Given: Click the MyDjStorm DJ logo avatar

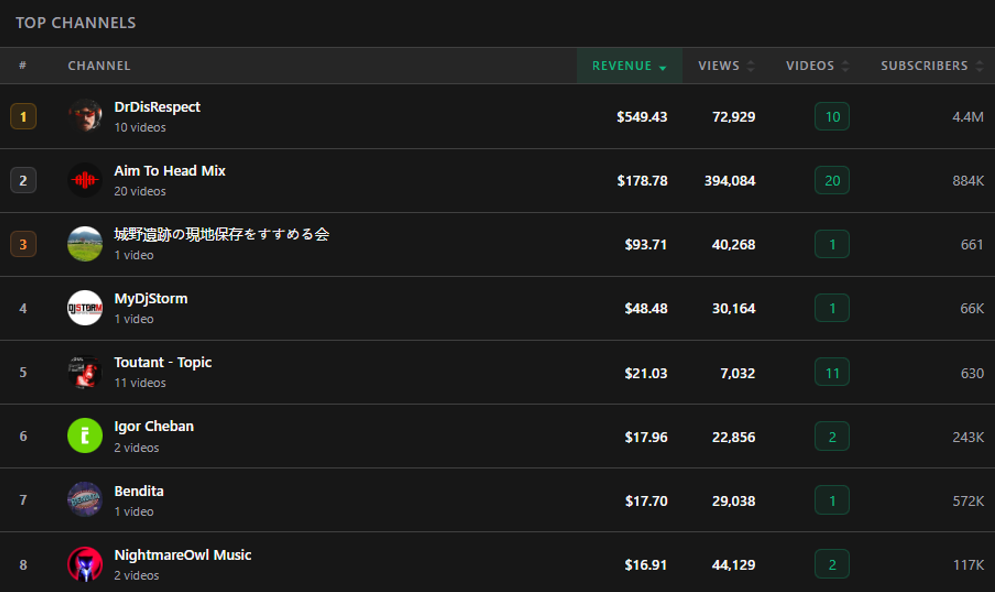Looking at the screenshot, I should [84, 308].
